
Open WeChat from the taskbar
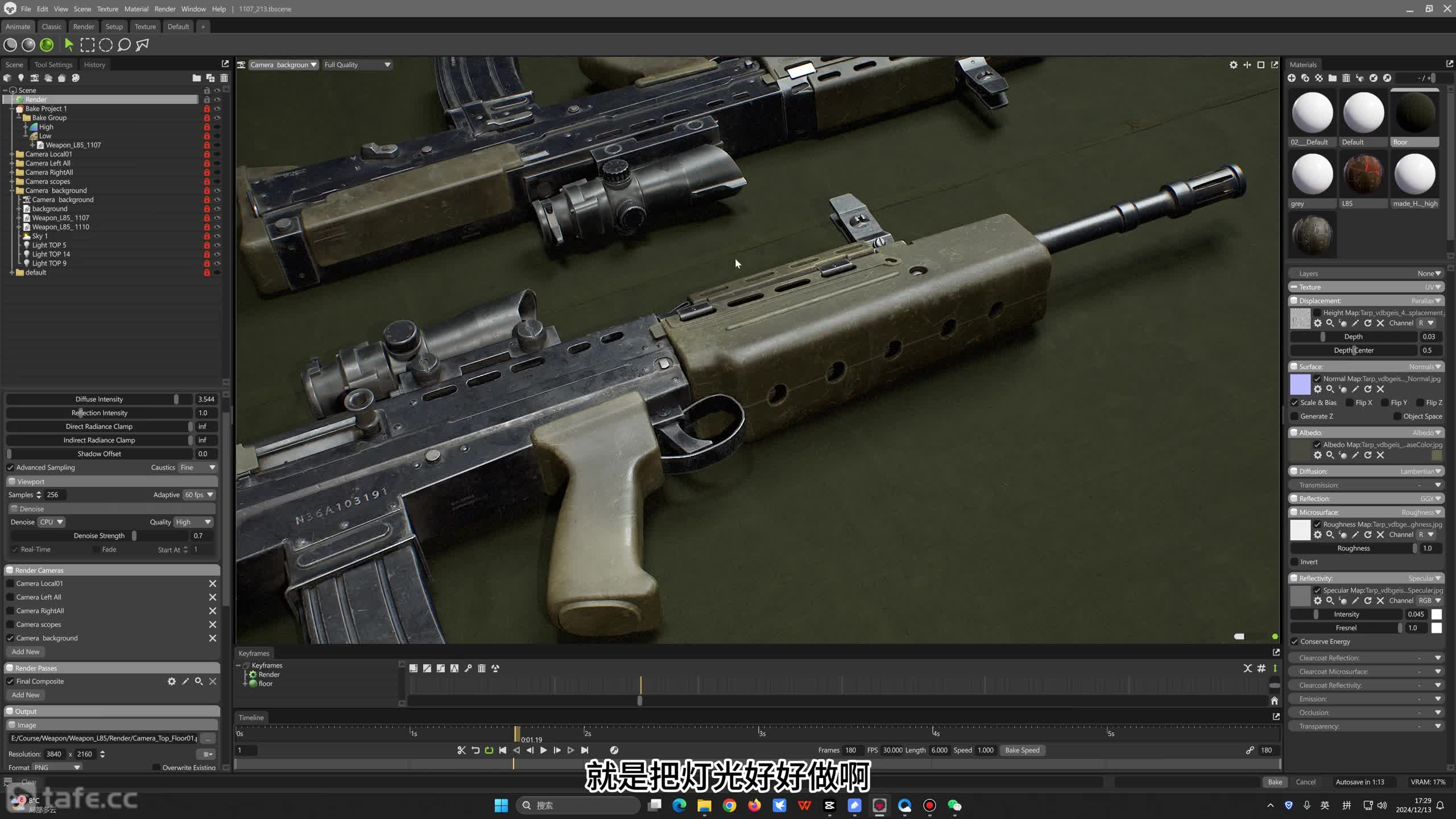(955, 805)
